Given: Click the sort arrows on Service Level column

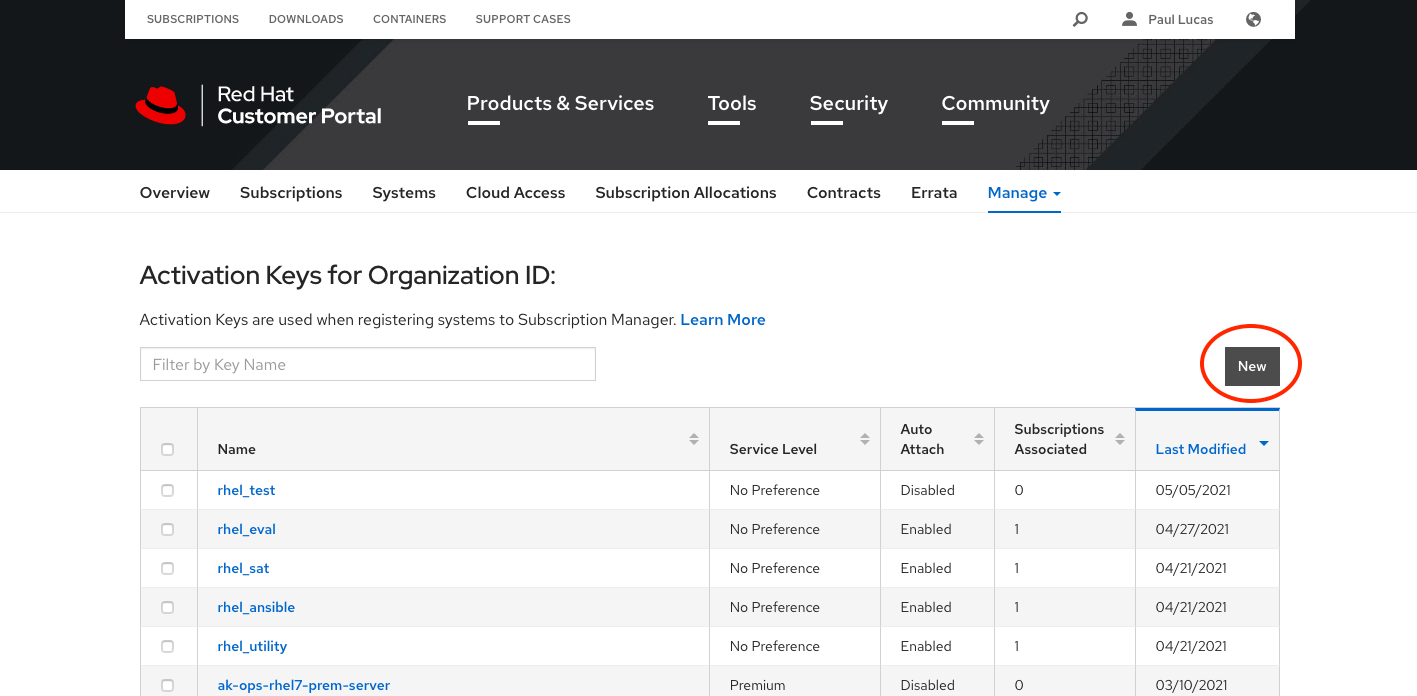Looking at the screenshot, I should click(x=864, y=438).
